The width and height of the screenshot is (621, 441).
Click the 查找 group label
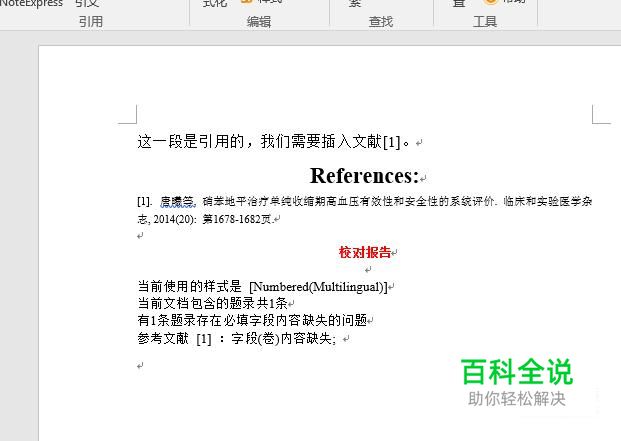[x=381, y=21]
